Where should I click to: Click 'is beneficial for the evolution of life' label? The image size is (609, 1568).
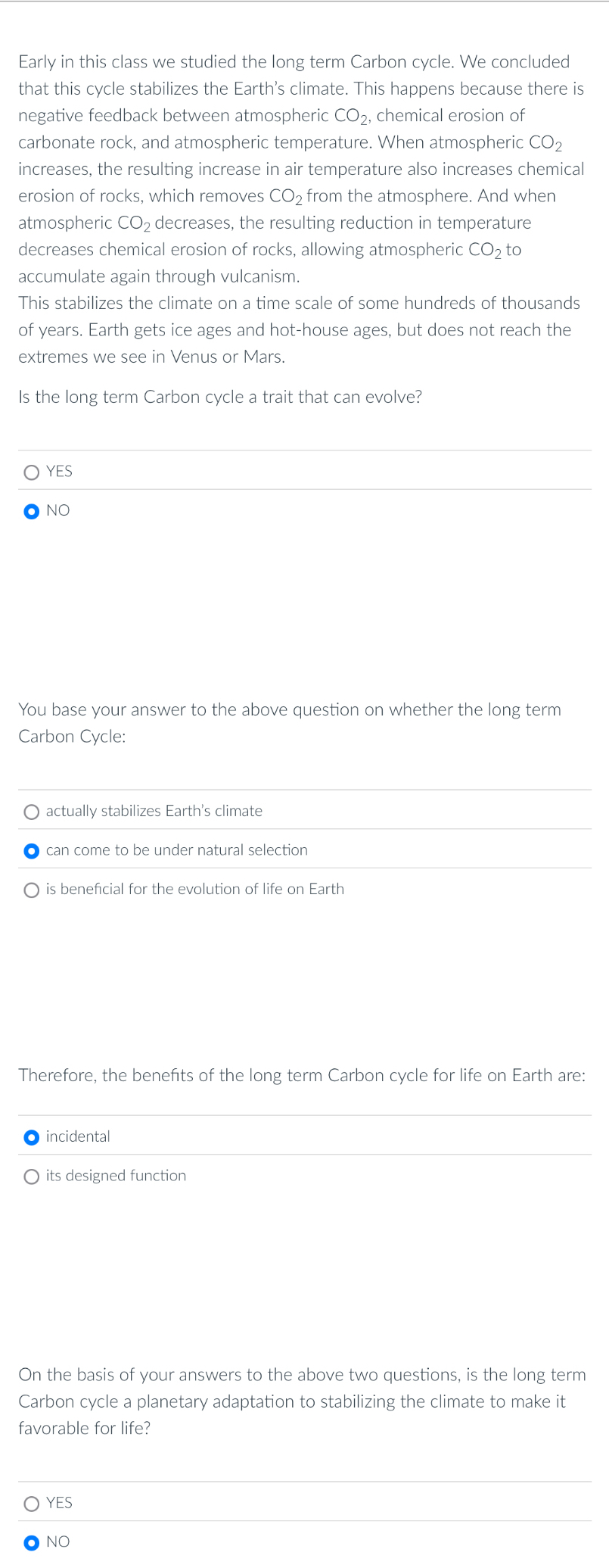click(195, 890)
